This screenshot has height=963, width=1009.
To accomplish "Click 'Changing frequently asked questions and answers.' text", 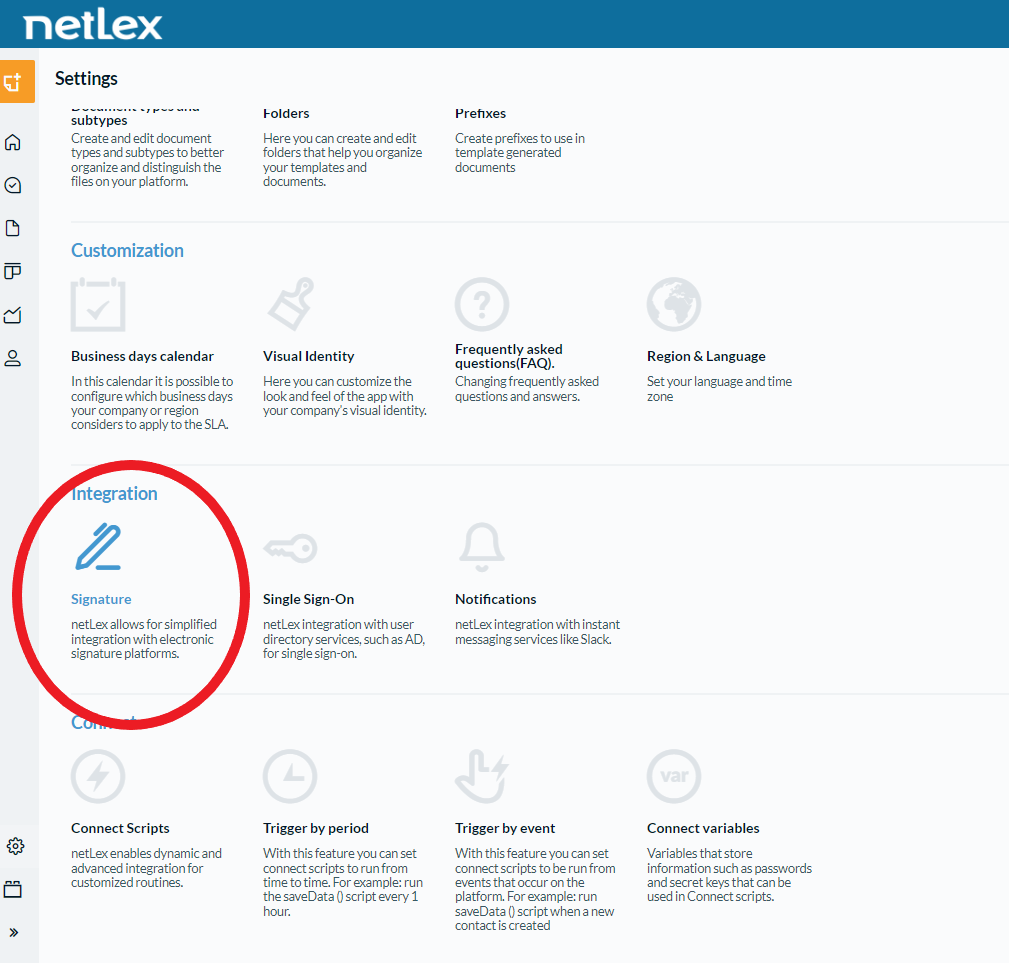I will [x=527, y=389].
